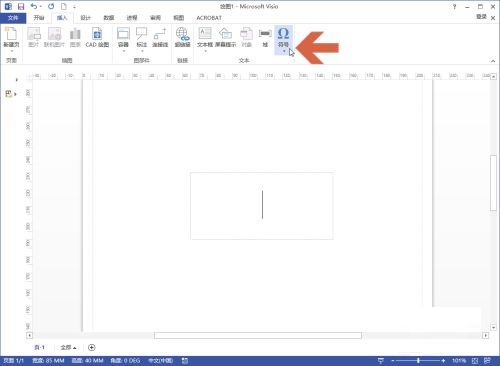
Task: Click the 角度: 0 DEG status entry
Action: coord(125,360)
